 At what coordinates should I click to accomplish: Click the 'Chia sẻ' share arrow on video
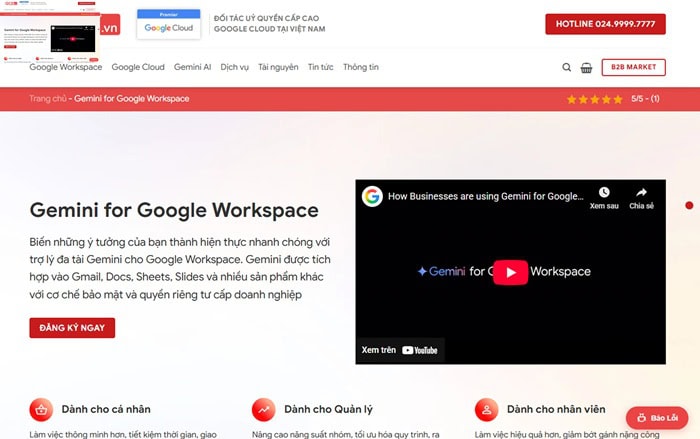[x=641, y=193]
